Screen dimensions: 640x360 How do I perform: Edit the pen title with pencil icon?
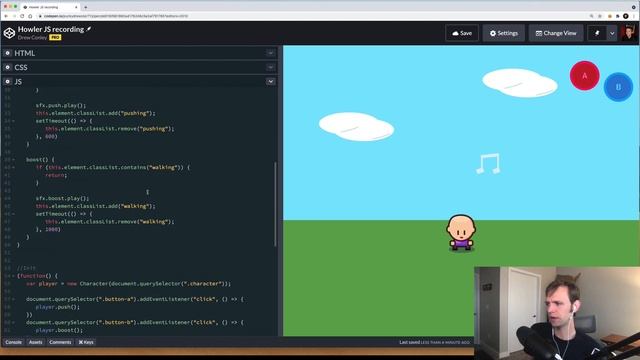click(x=89, y=29)
